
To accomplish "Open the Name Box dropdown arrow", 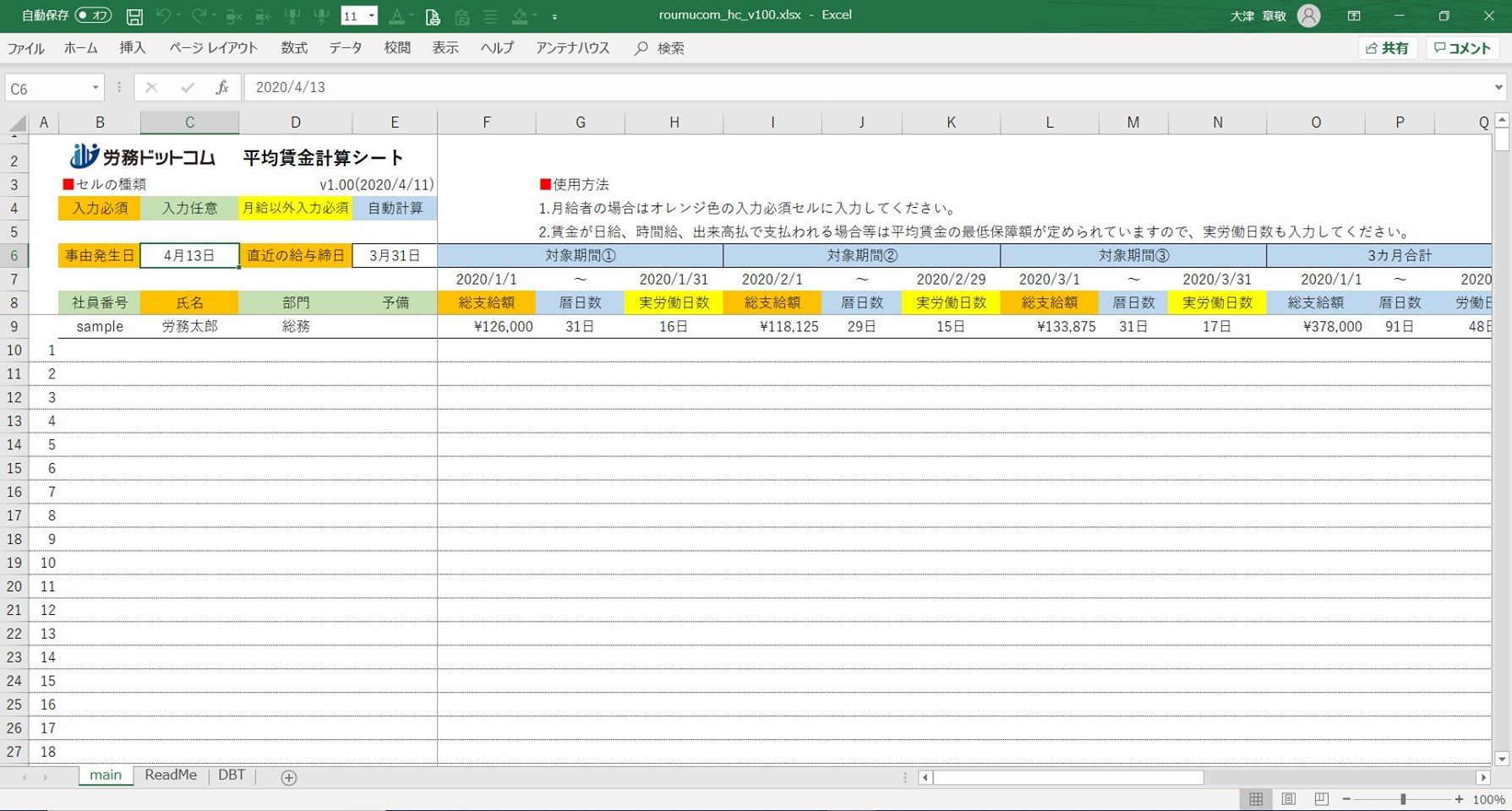I will pyautogui.click(x=96, y=88).
